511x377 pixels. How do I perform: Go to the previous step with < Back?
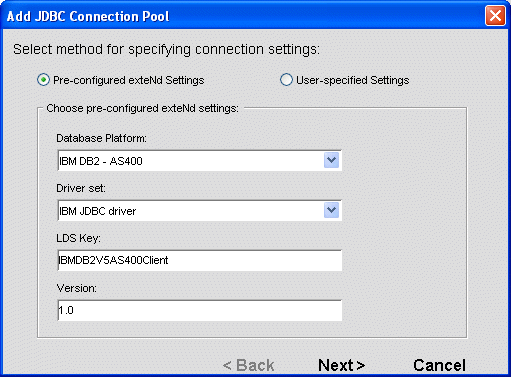click(249, 365)
